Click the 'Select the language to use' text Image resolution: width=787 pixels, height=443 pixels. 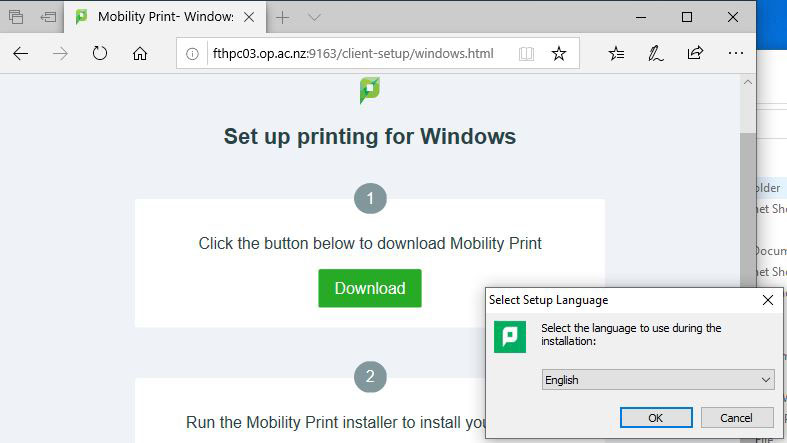coord(631,335)
